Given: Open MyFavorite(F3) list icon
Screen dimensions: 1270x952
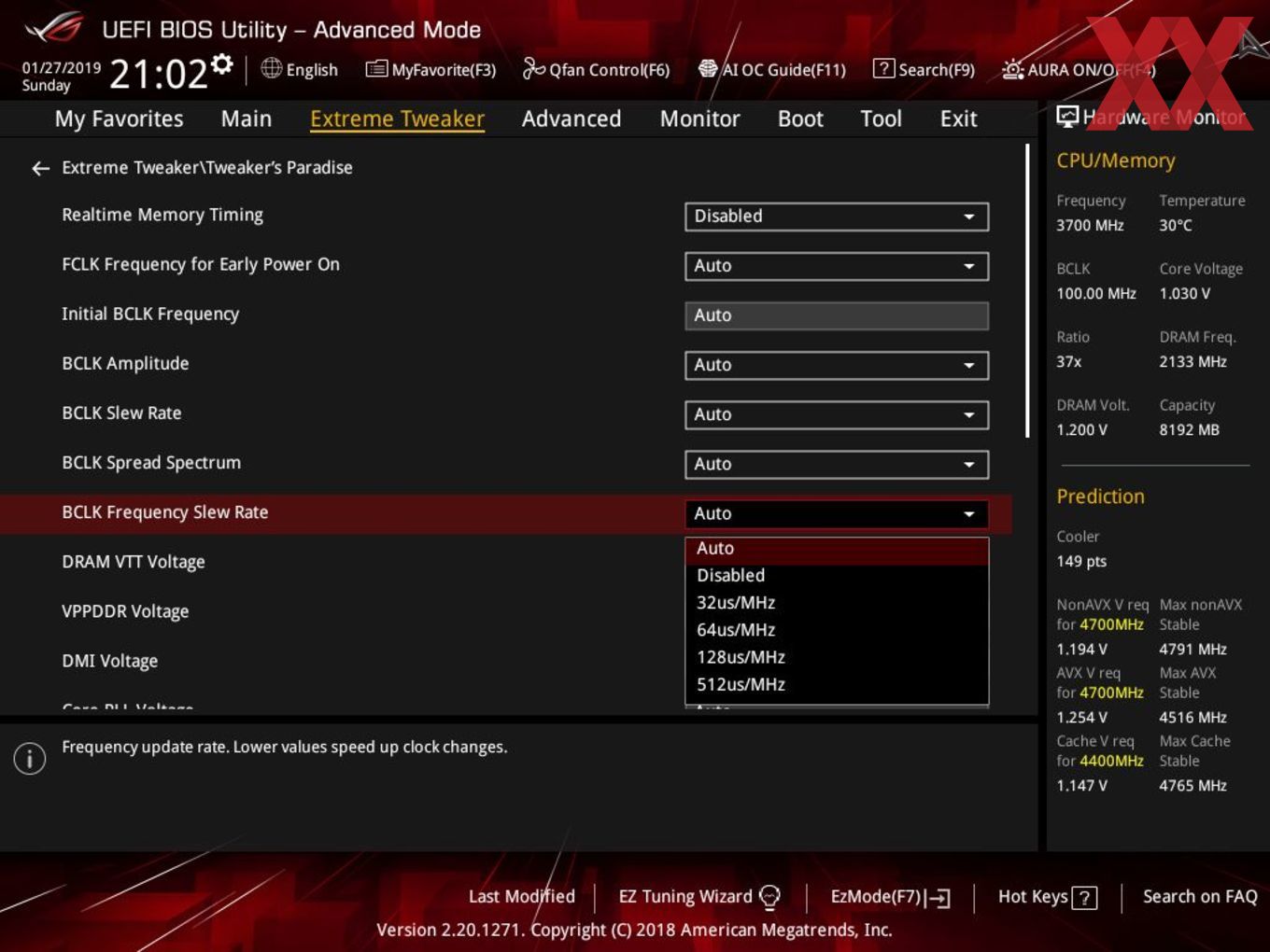Looking at the screenshot, I should pos(376,69).
